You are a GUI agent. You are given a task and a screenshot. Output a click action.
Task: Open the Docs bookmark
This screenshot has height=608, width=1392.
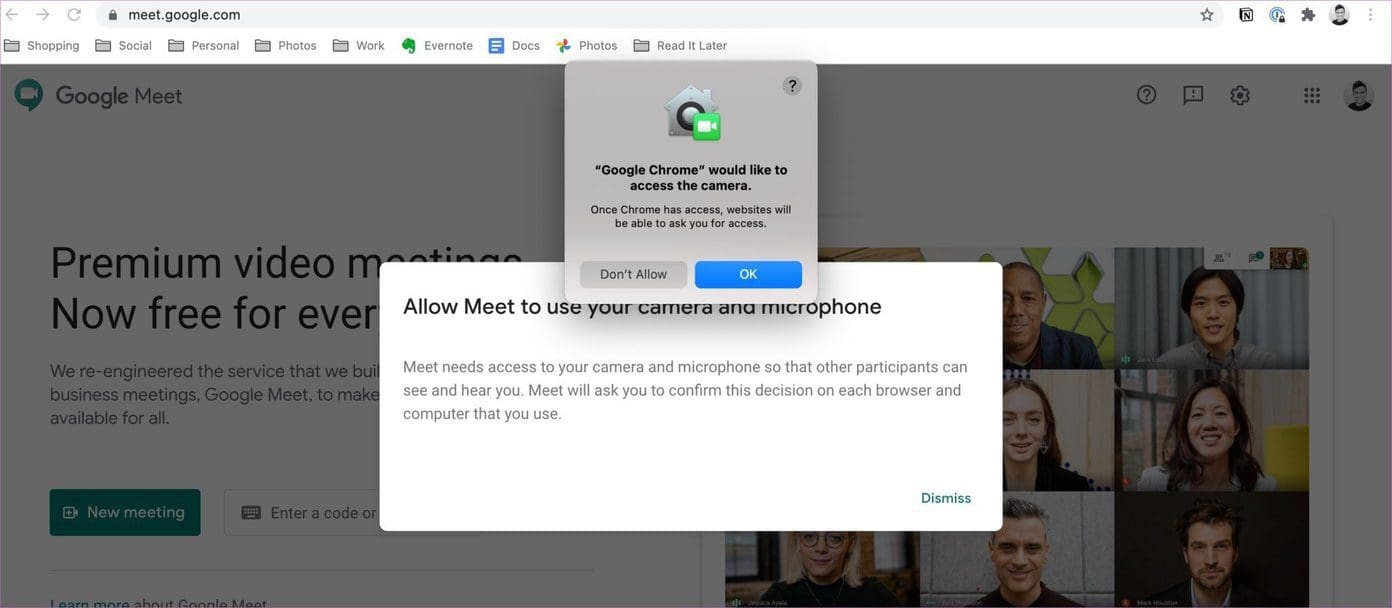514,45
